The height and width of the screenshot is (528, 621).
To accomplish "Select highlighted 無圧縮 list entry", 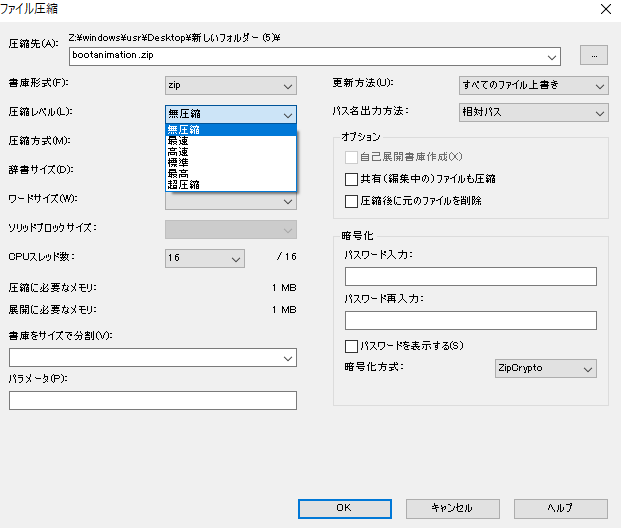I will 230,130.
